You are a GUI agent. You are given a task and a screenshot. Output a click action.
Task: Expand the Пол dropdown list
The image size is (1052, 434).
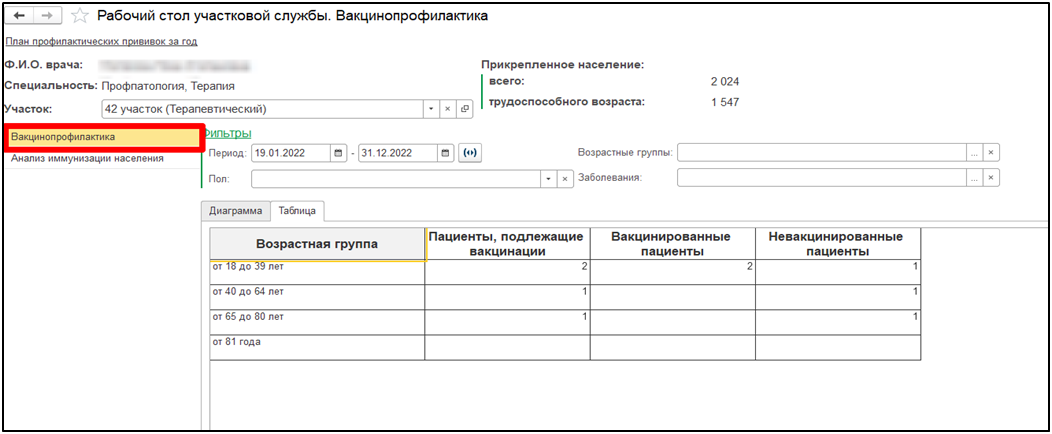548,179
